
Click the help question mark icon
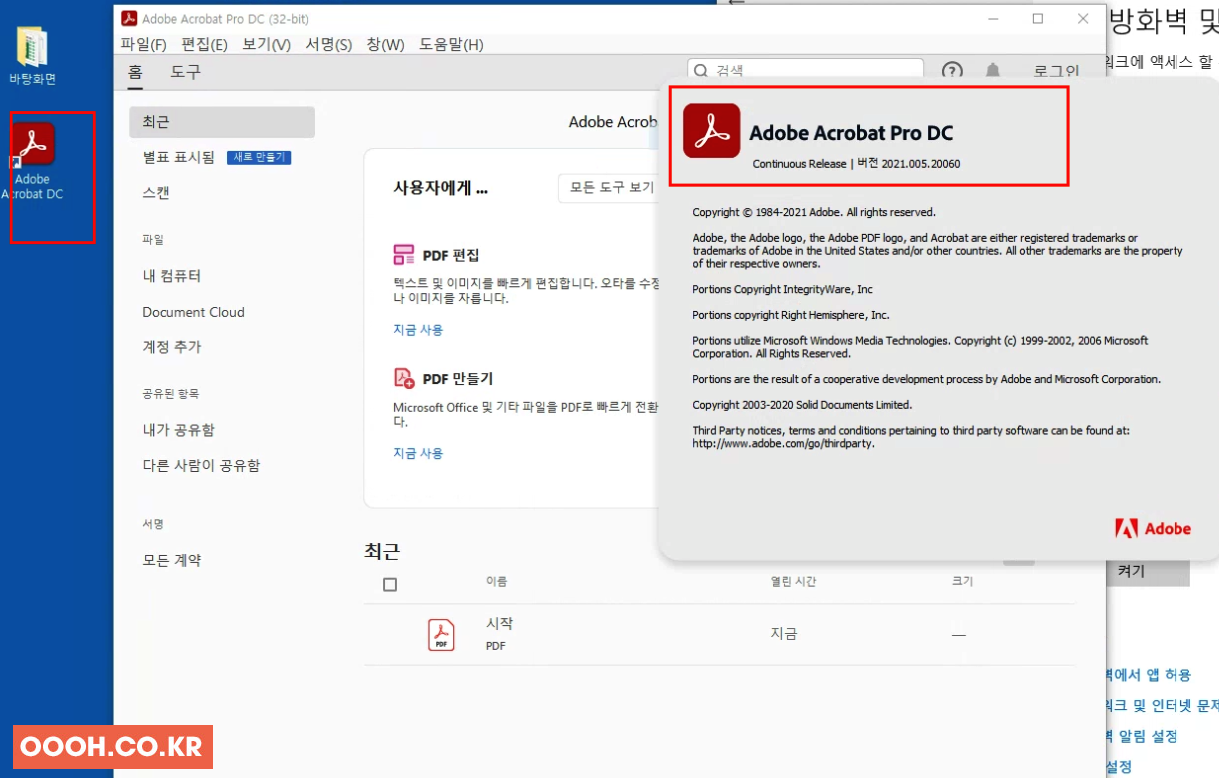pos(952,71)
